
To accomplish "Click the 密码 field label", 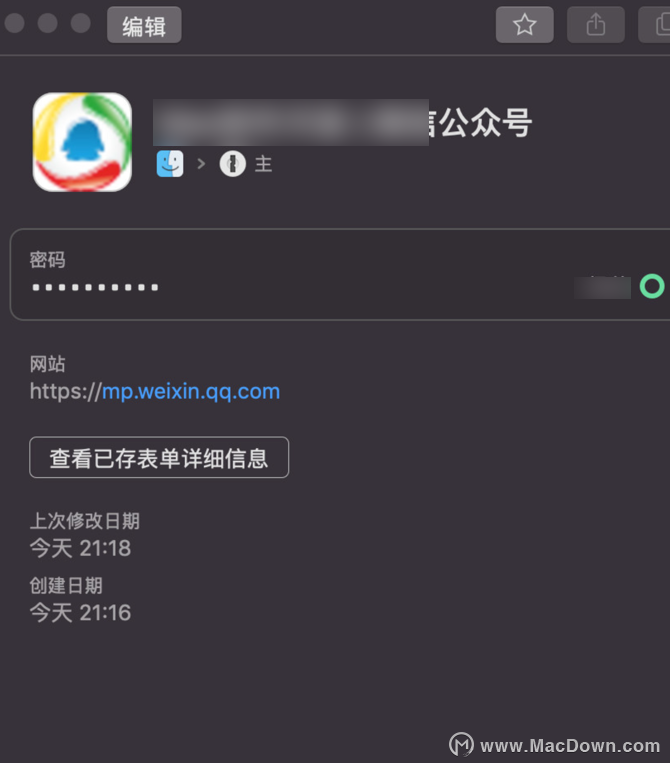I will pyautogui.click(x=47, y=260).
